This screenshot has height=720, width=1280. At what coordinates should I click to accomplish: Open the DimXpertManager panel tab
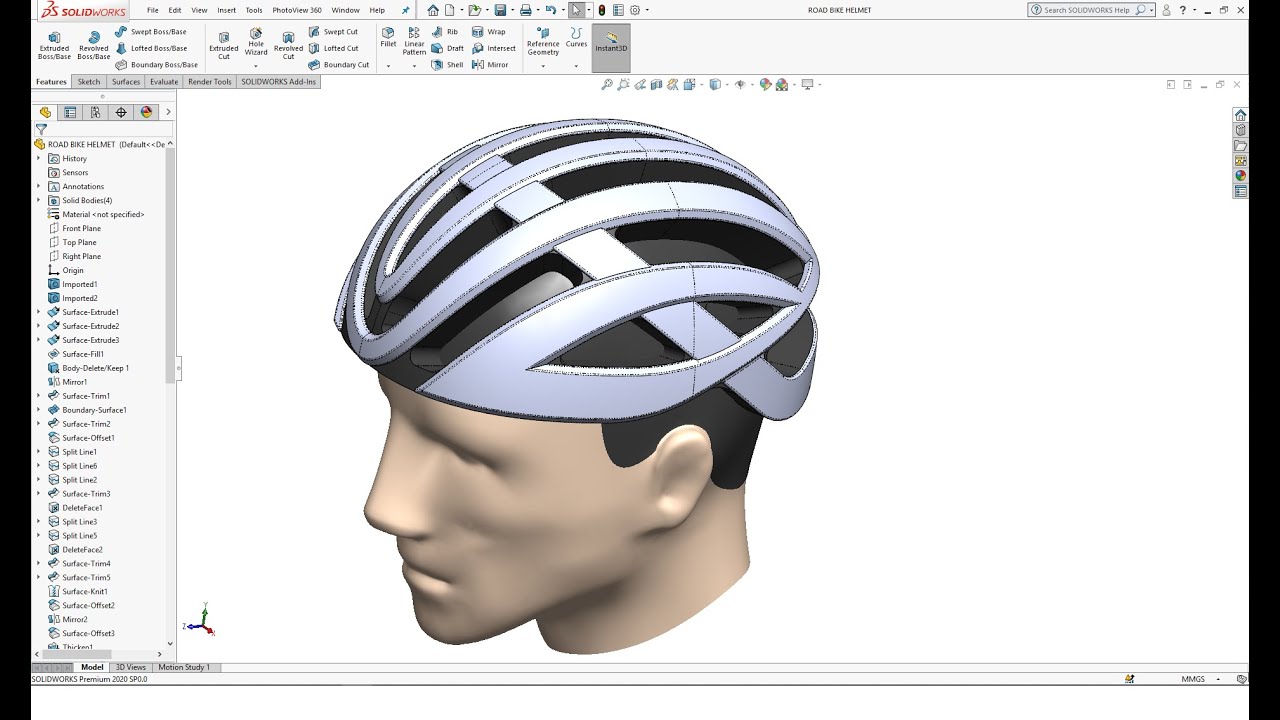121,112
